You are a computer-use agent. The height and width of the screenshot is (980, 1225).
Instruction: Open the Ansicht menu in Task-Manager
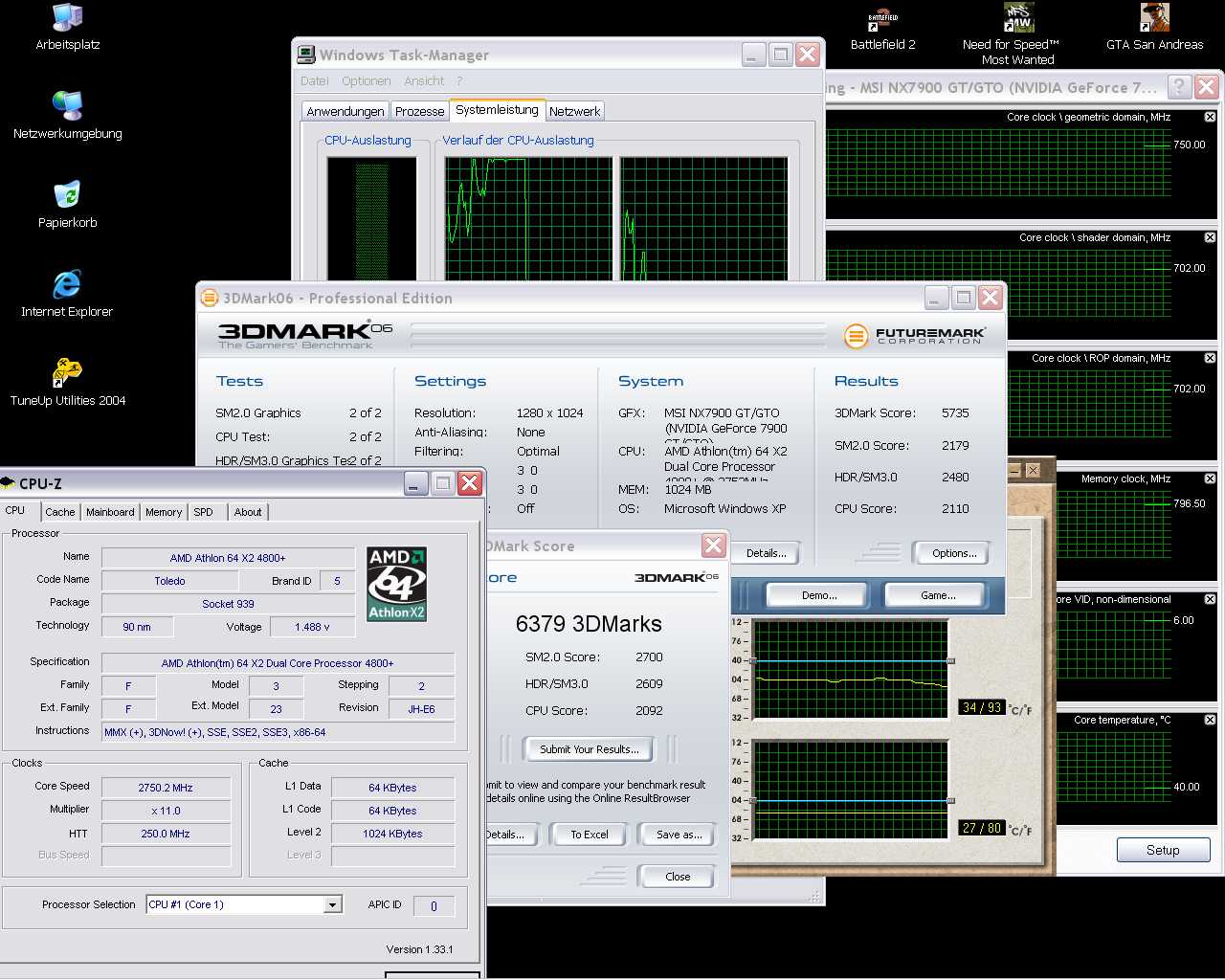point(424,81)
